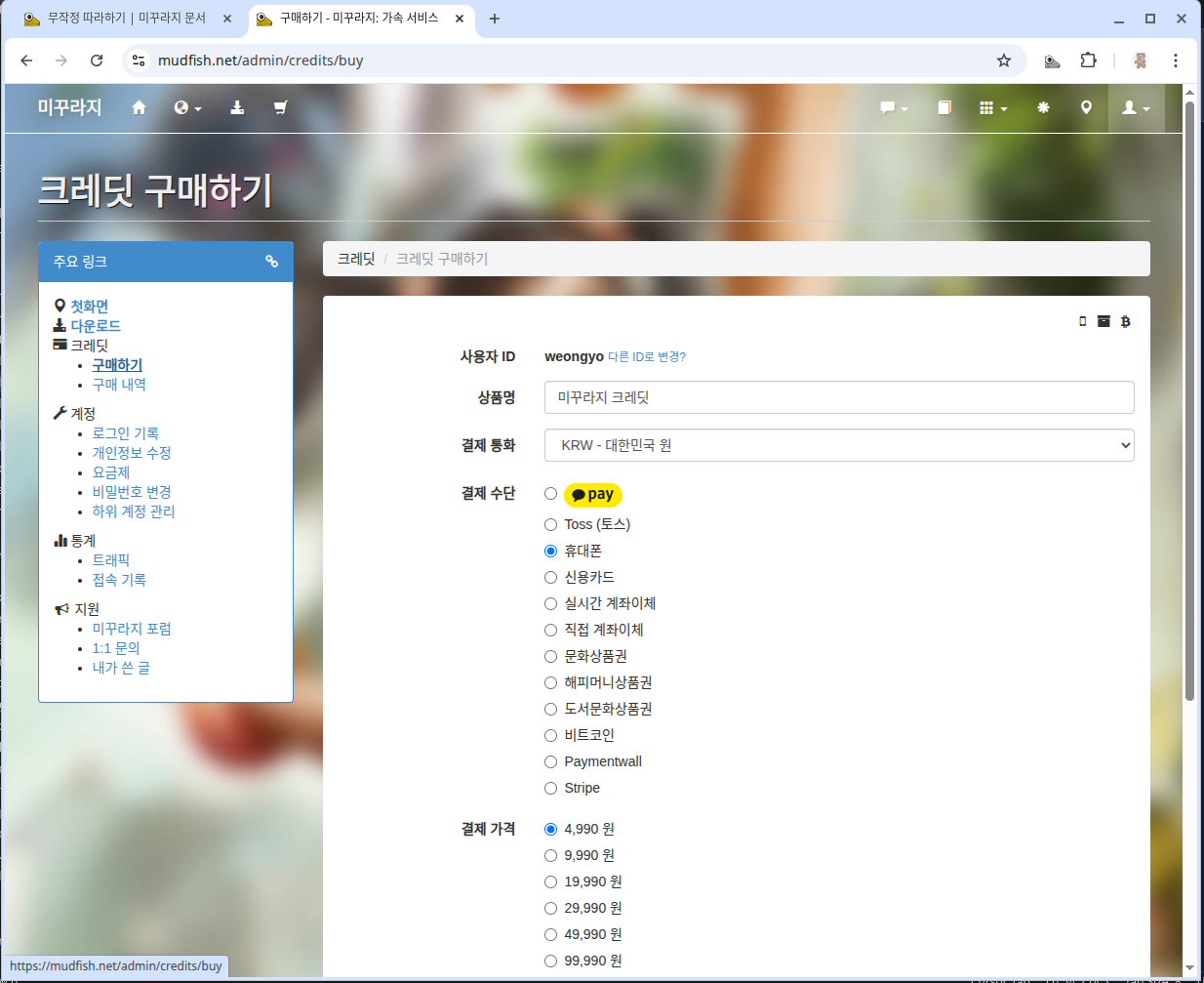The height and width of the screenshot is (983, 1204).
Task: Switch to 무작정 따라하기 browser tab
Action: (x=127, y=19)
